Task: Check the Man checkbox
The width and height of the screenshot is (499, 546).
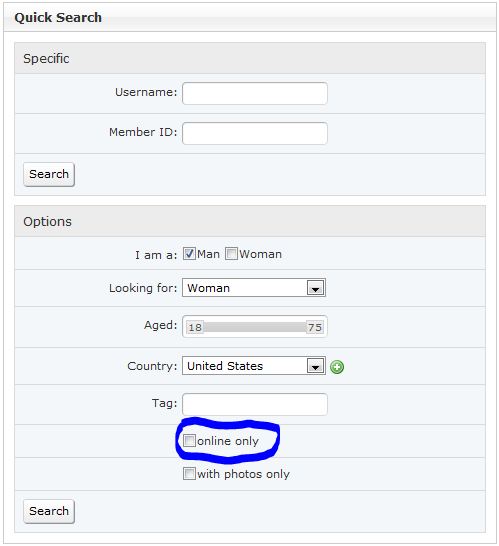Action: 189,254
